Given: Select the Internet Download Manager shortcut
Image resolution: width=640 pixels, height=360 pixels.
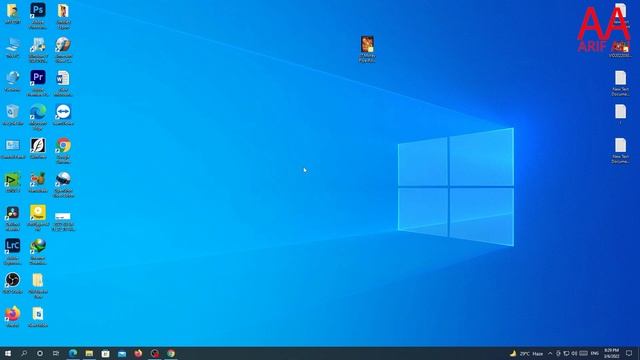Looking at the screenshot, I should 38,251.
